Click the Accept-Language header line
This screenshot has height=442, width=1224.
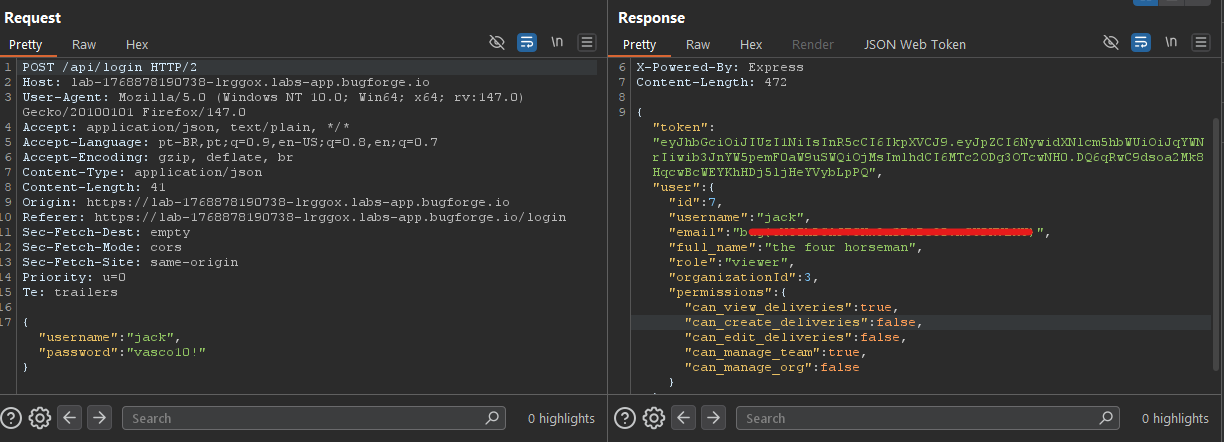point(230,142)
